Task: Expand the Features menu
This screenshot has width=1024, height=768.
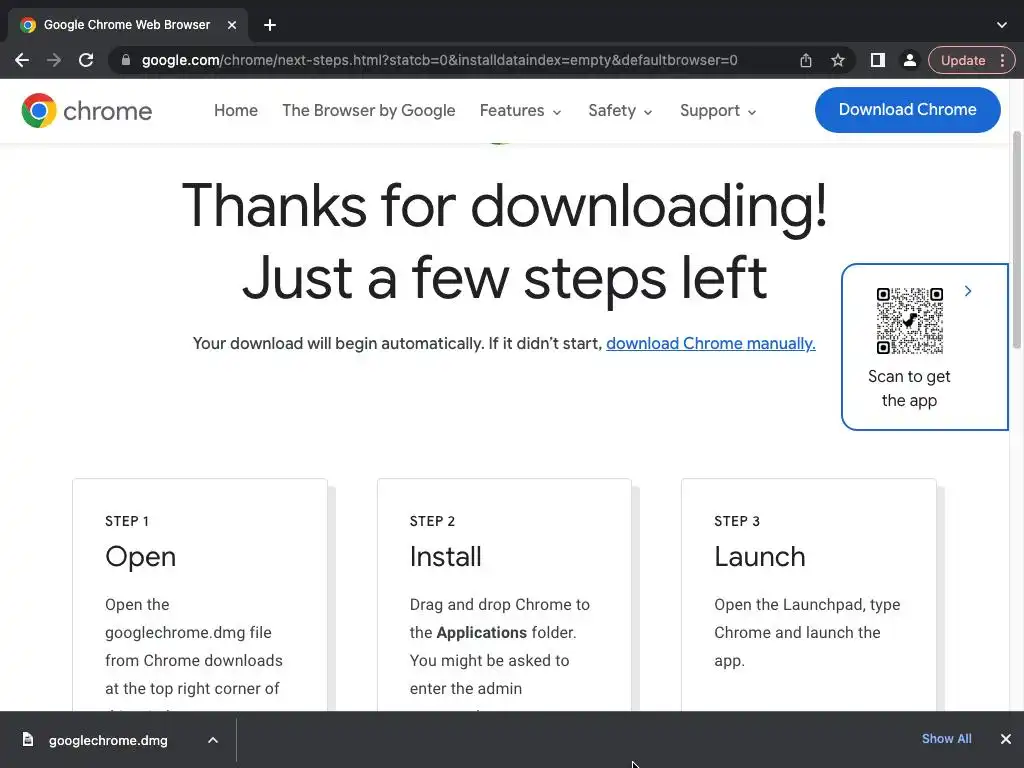Action: (520, 110)
